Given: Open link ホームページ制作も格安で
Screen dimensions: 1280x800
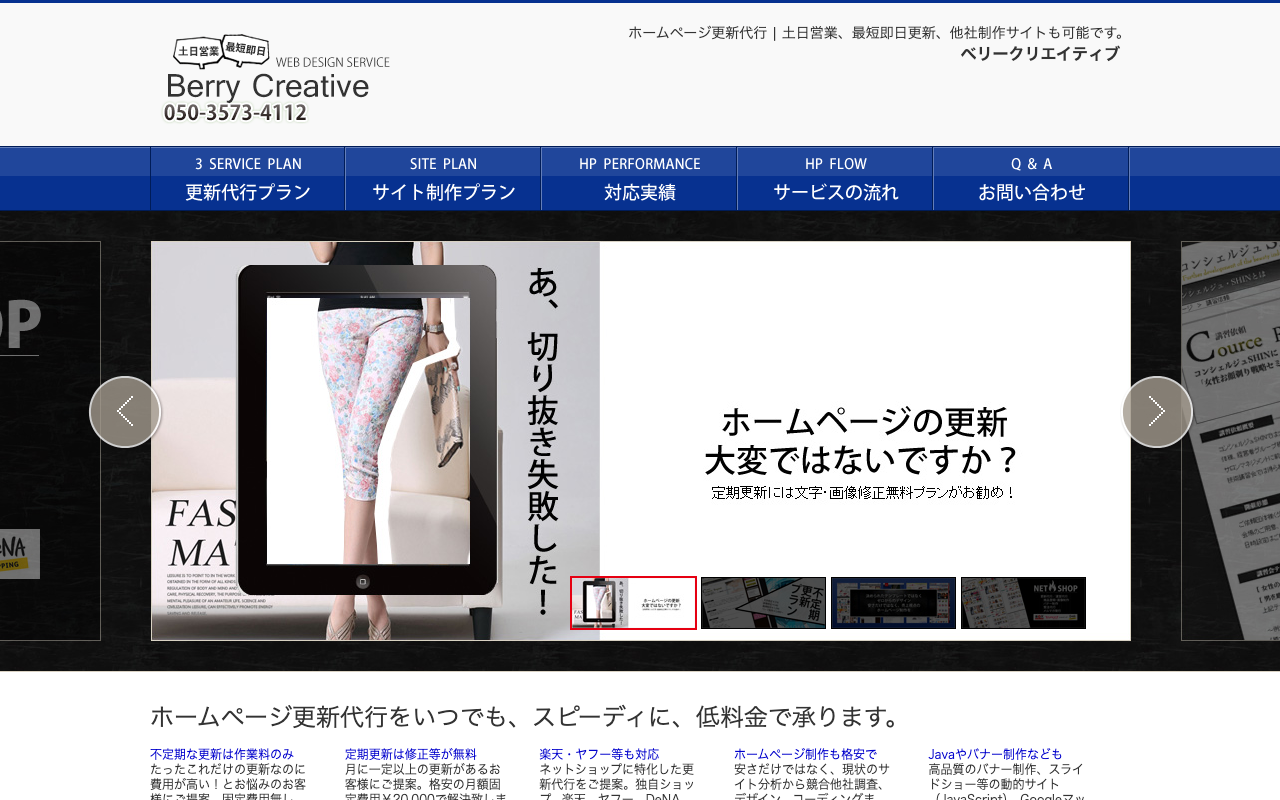Looking at the screenshot, I should click(x=805, y=754).
